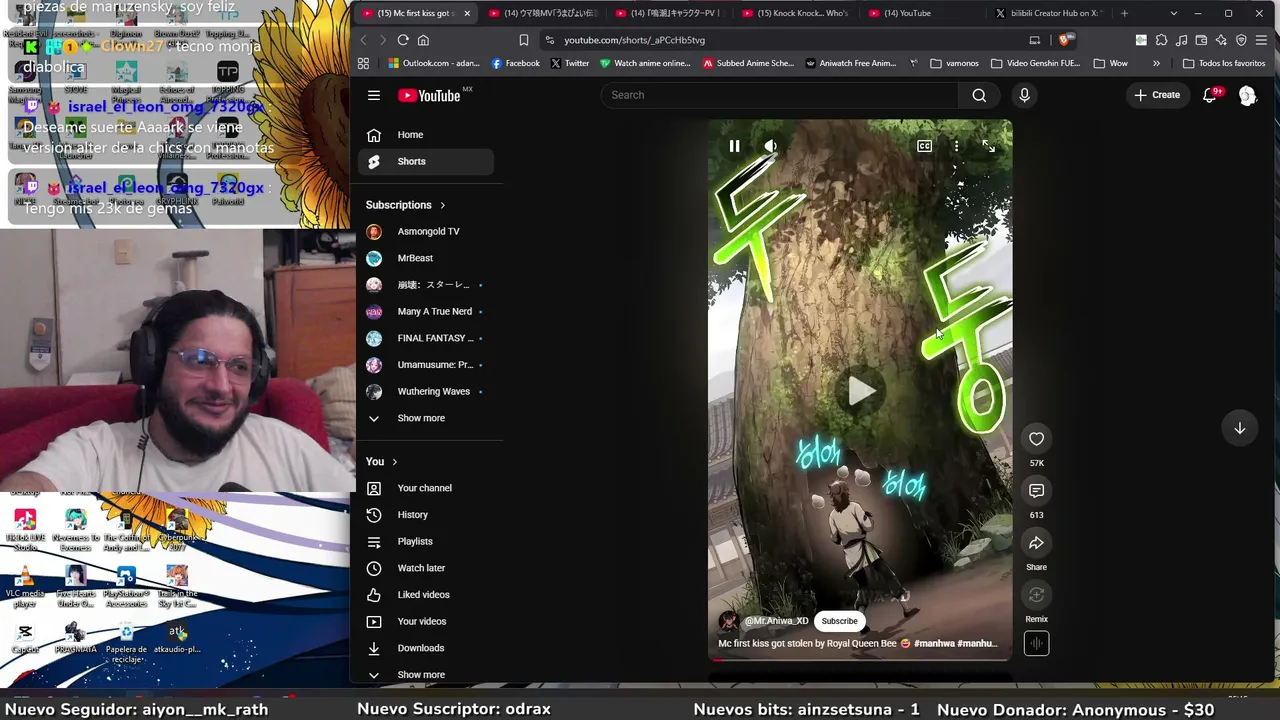1280x720 pixels.
Task: Focus the YouTube search box
Action: [780, 95]
